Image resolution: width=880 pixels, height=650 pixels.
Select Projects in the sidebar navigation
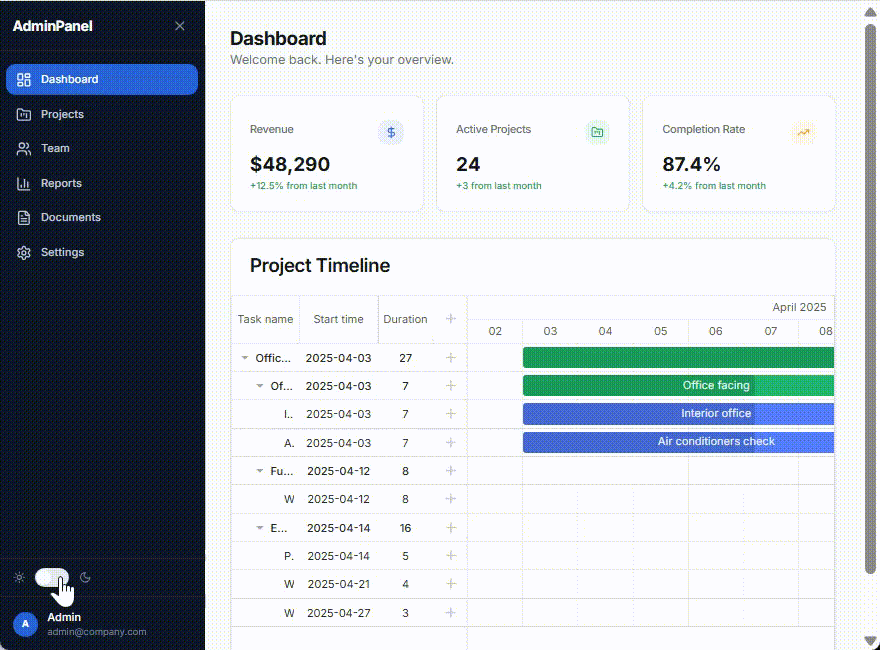click(x=60, y=114)
